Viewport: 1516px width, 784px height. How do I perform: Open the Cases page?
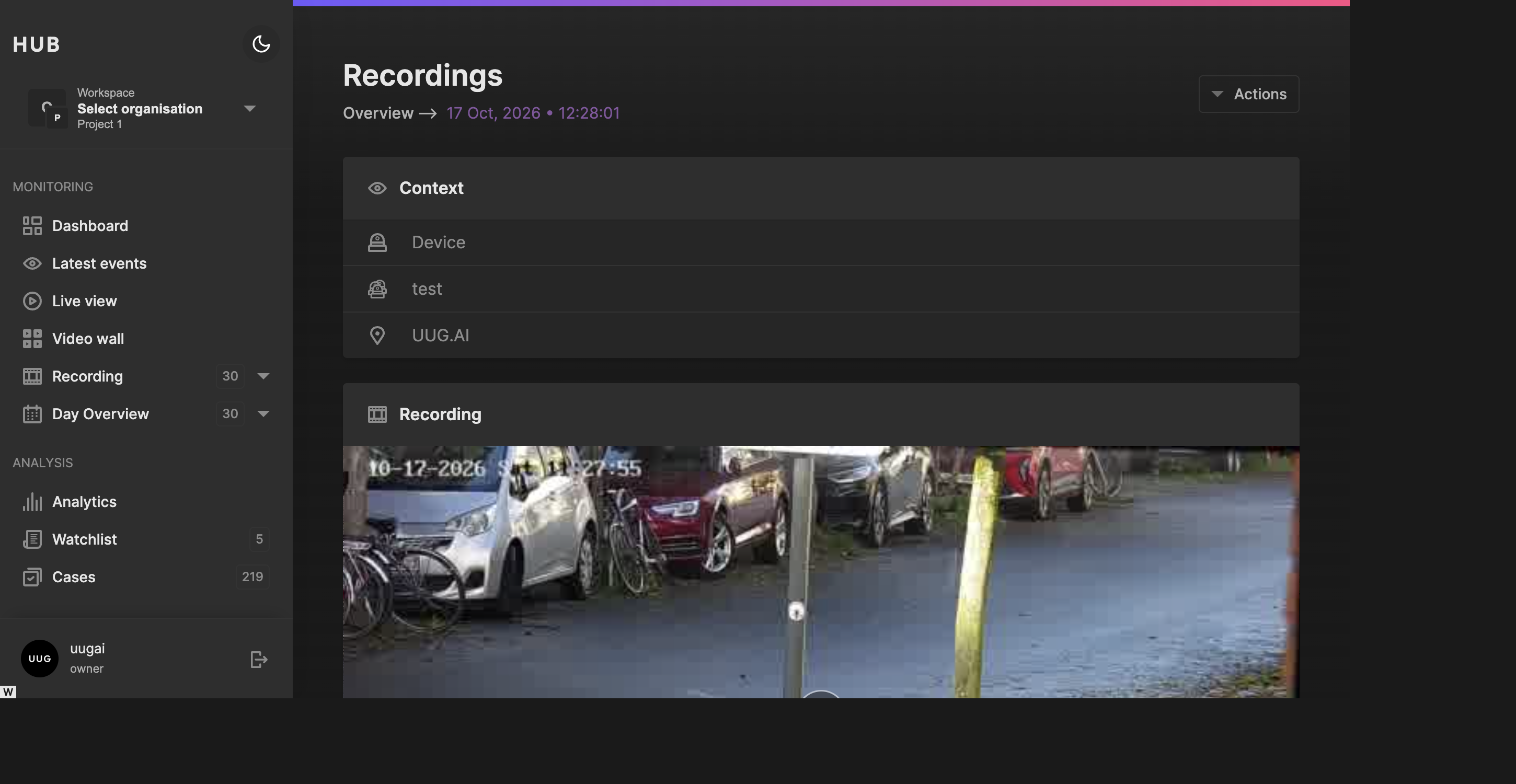[x=74, y=578]
